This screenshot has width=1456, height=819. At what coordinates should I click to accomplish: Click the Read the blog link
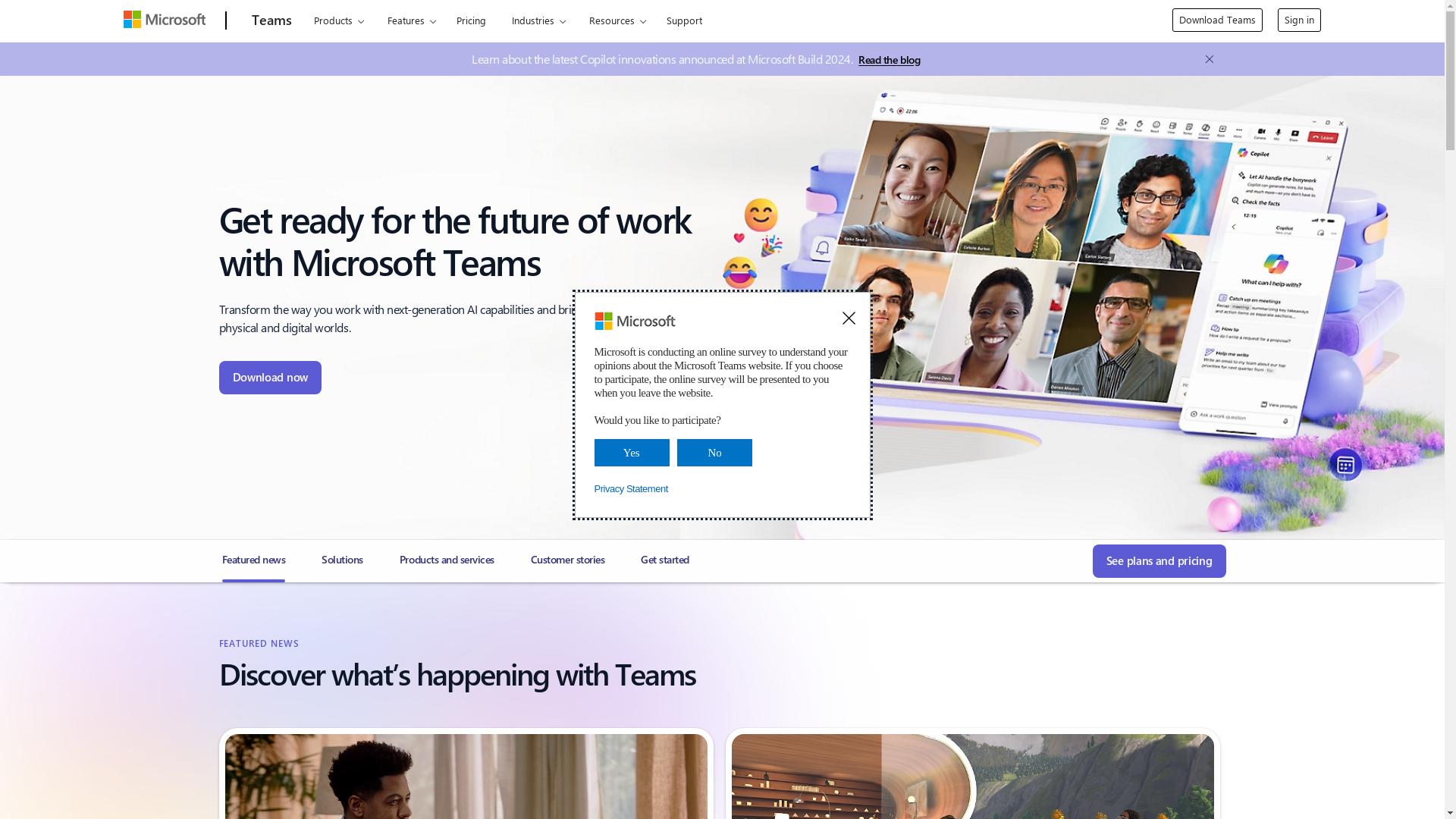tap(889, 59)
